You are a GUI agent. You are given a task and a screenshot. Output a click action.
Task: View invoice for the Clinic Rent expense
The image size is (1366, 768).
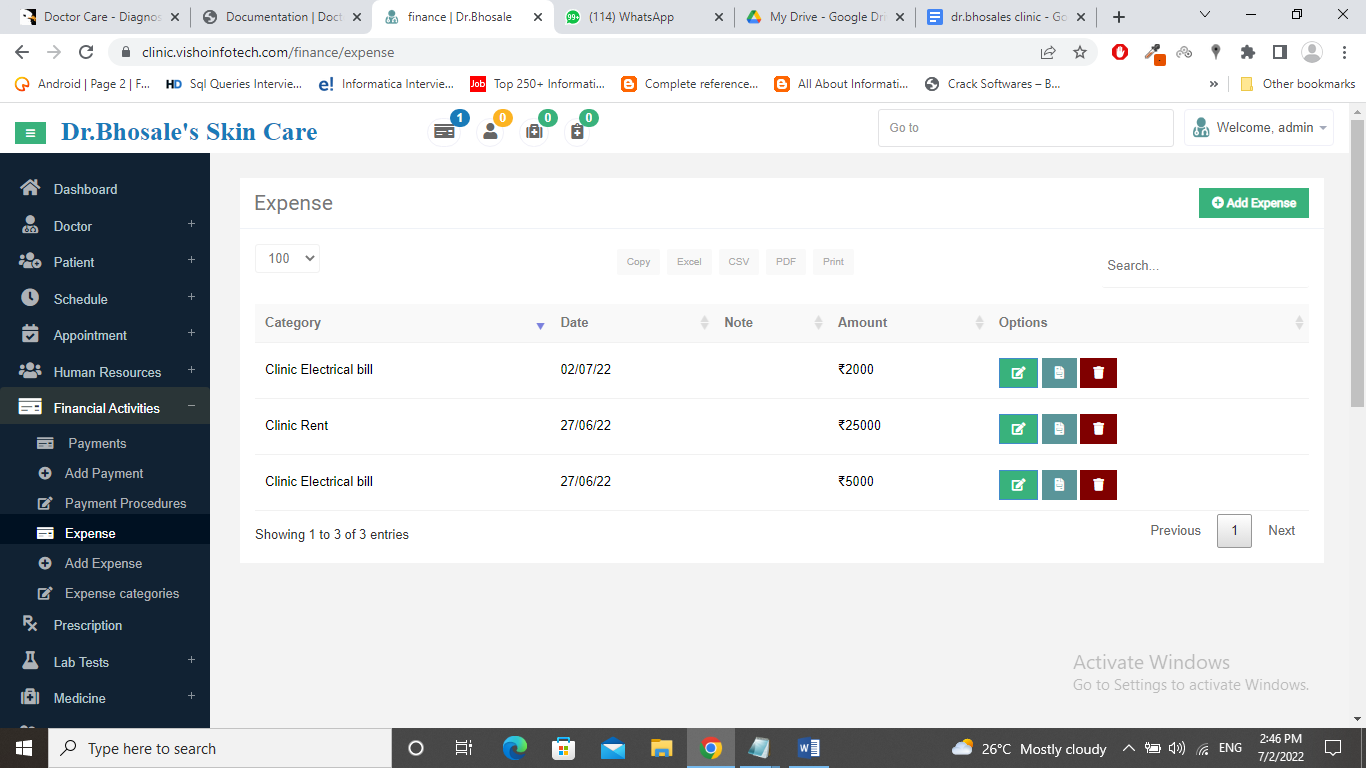pyautogui.click(x=1059, y=429)
